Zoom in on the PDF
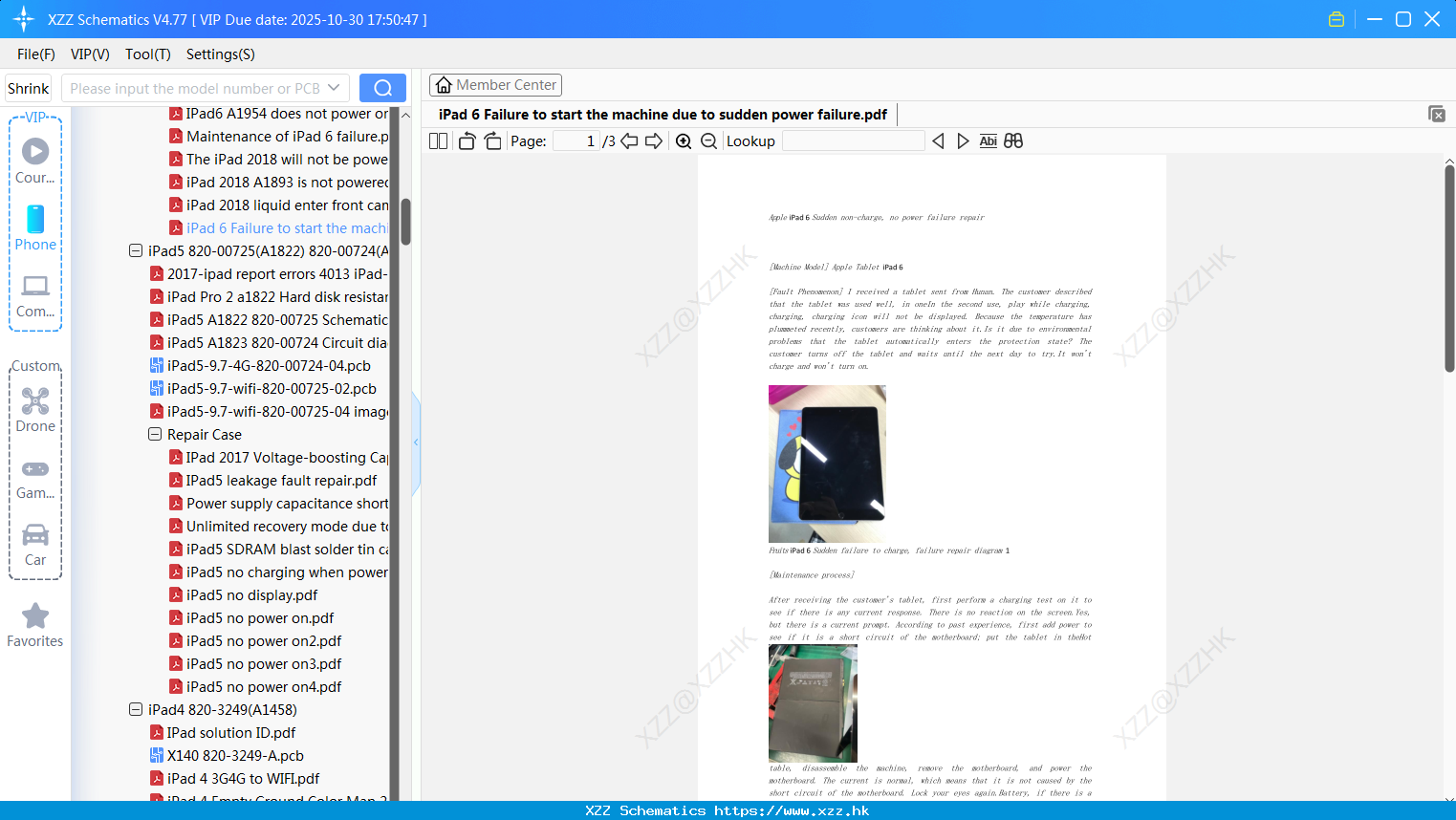The height and width of the screenshot is (820, 1456). [684, 141]
